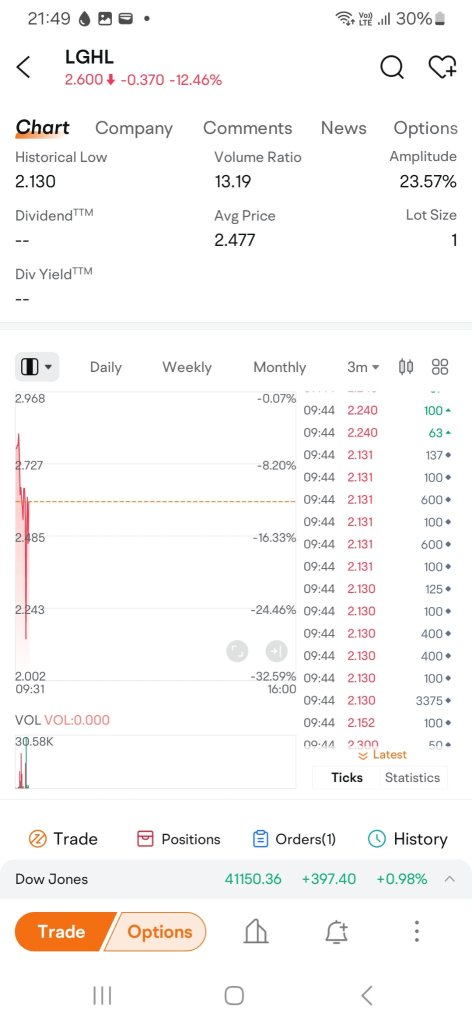Open the four-square chart layout icon

point(440,367)
